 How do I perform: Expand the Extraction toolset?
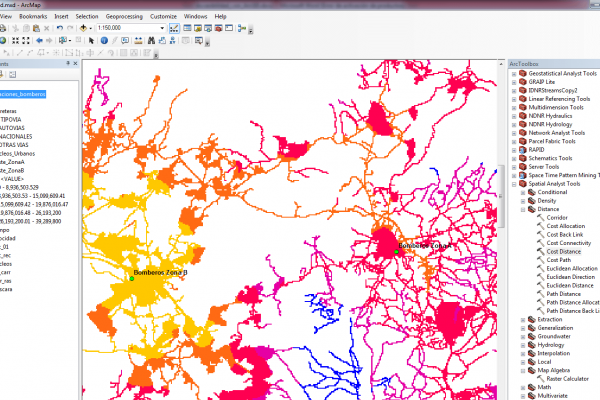(x=523, y=320)
